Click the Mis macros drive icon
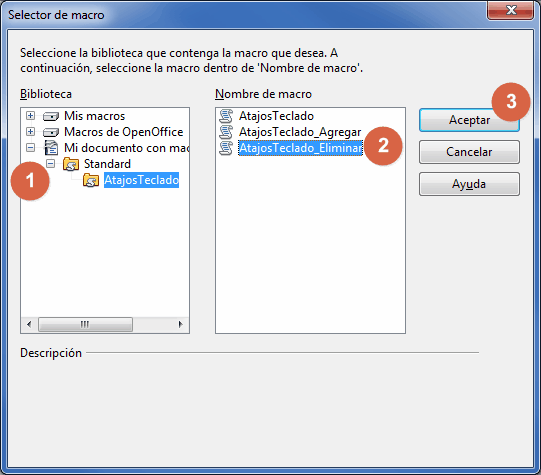The height and width of the screenshot is (475, 541). click(x=51, y=116)
